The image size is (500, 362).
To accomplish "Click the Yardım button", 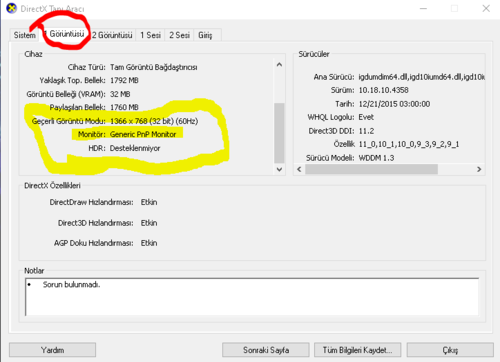I will pyautogui.click(x=52, y=350).
